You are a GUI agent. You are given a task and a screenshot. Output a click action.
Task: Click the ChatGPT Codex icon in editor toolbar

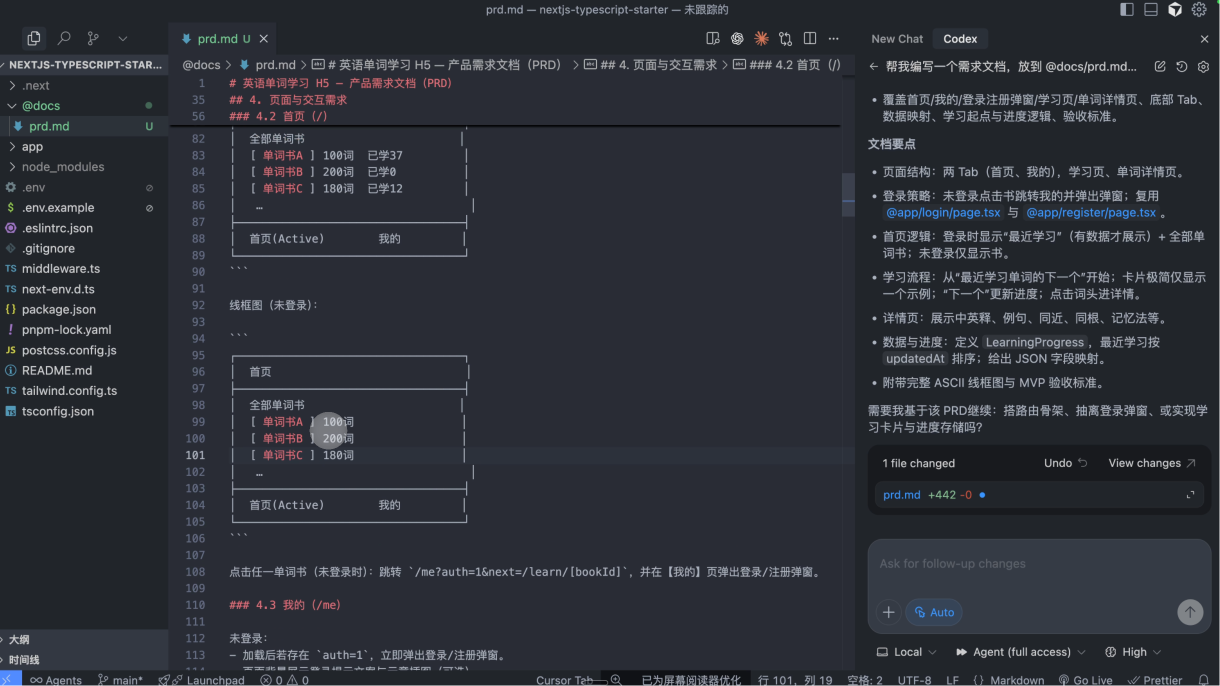pos(737,38)
